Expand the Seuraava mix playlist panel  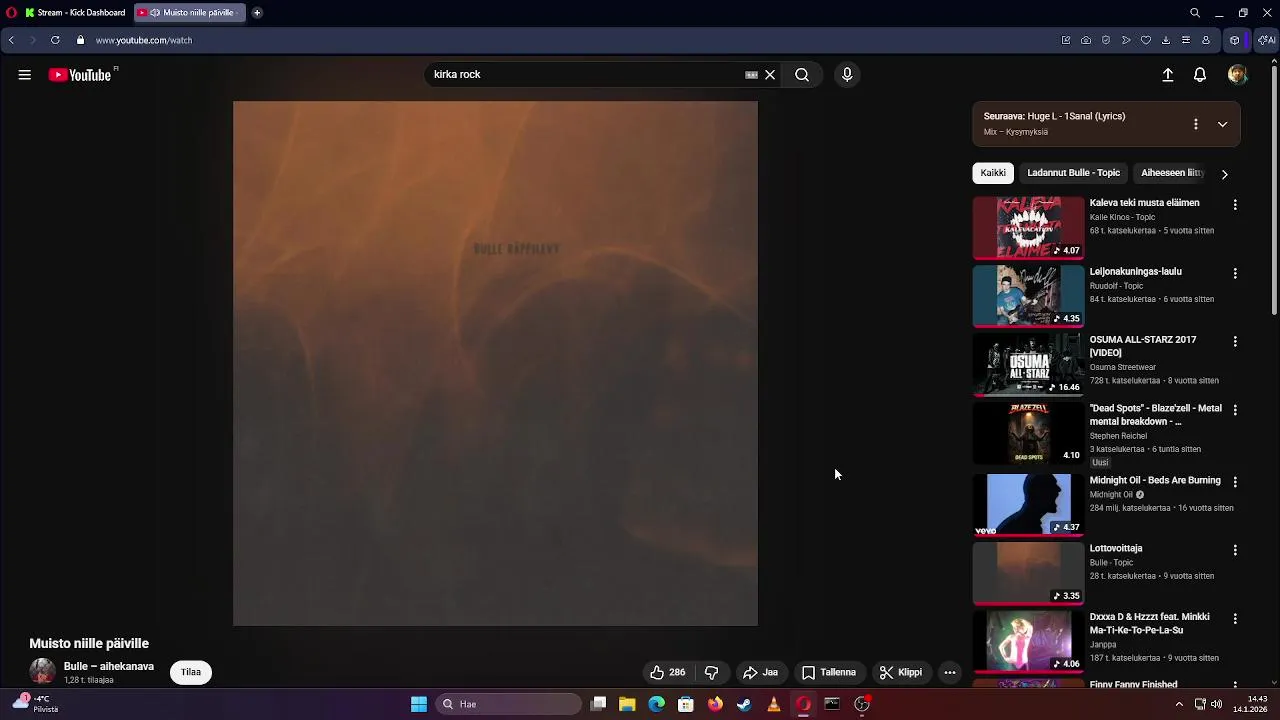[1222, 124]
